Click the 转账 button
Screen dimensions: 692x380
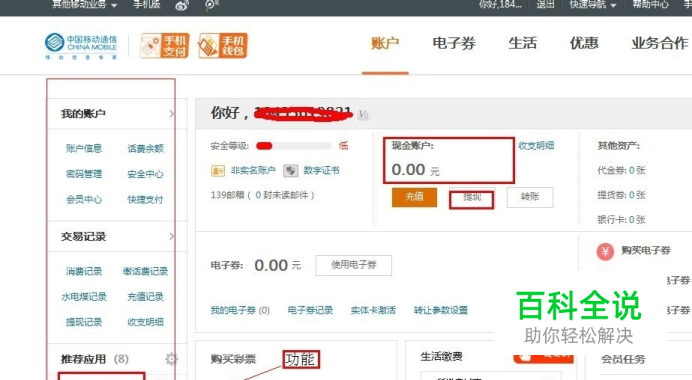click(530, 197)
